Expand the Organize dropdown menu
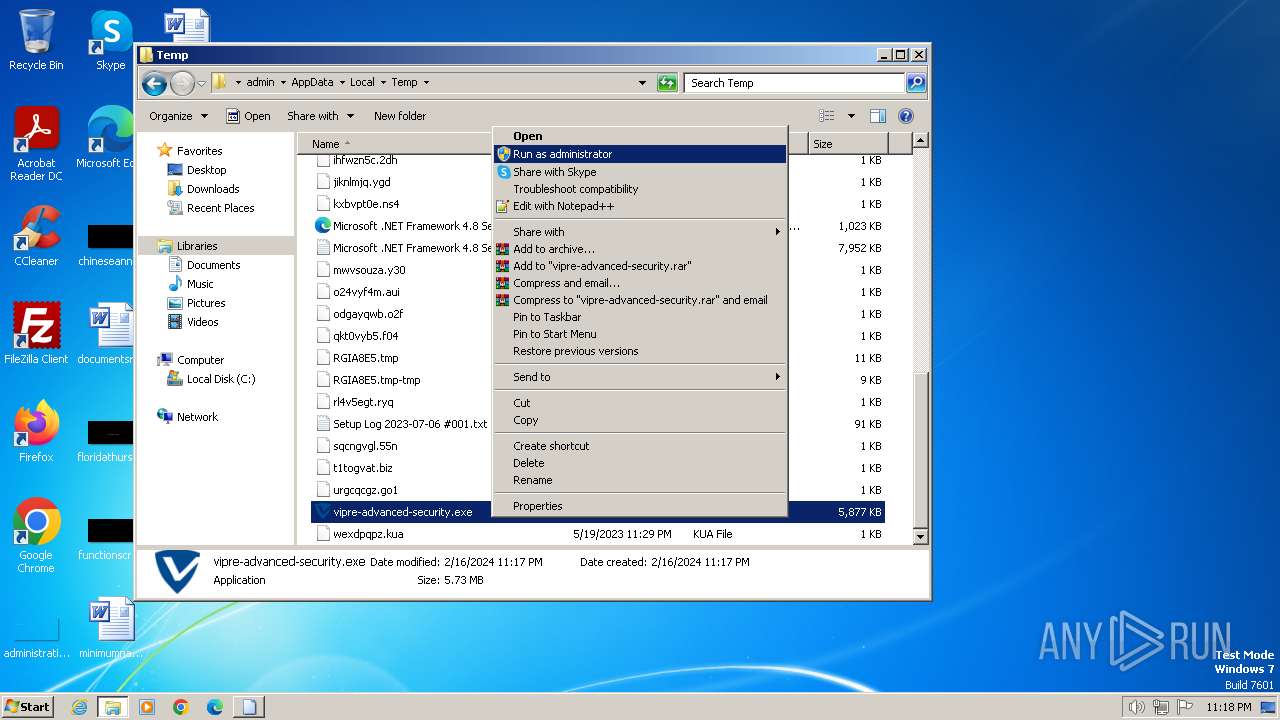The image size is (1280, 720). tap(178, 116)
